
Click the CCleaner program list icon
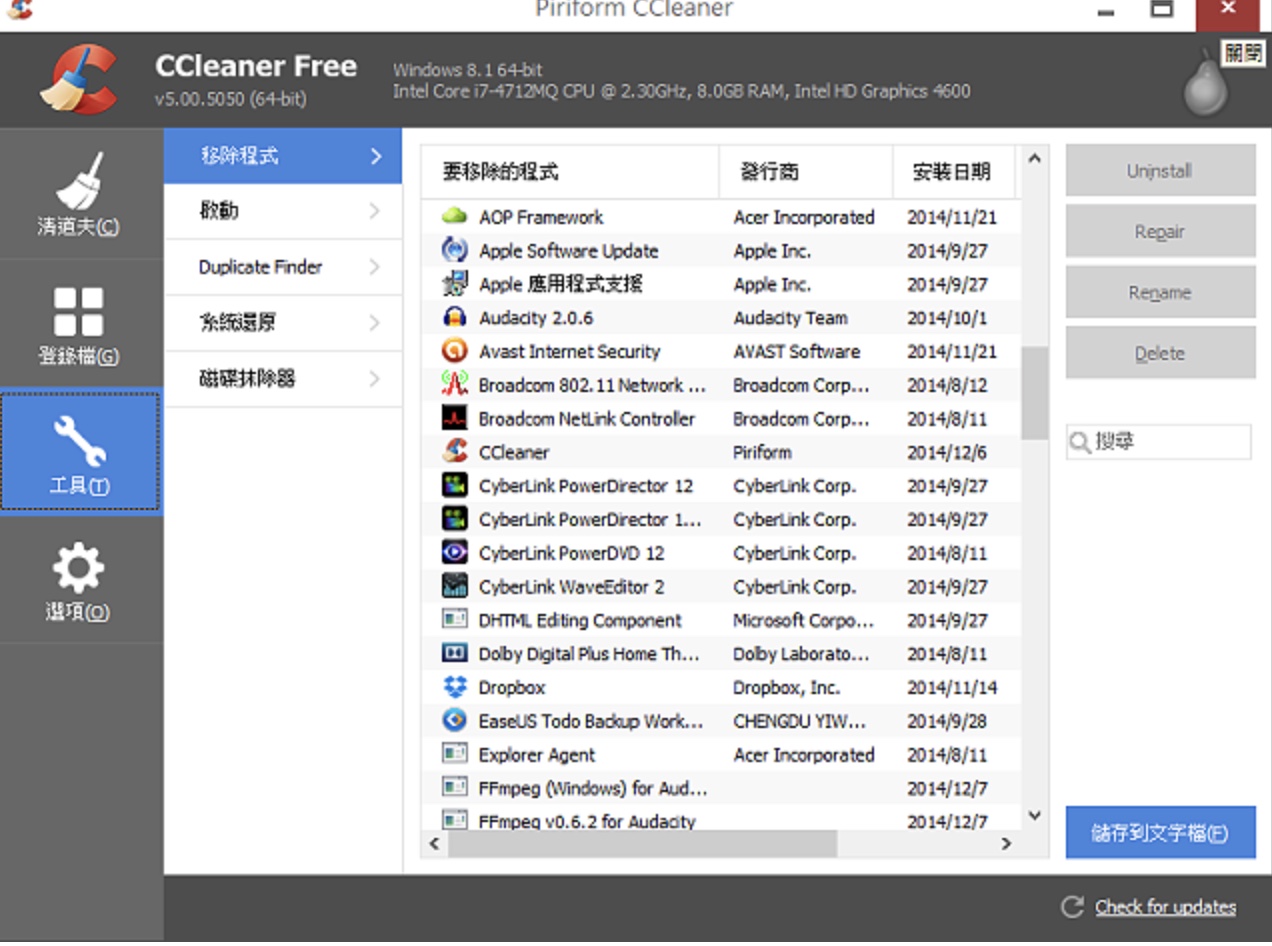tap(455, 451)
